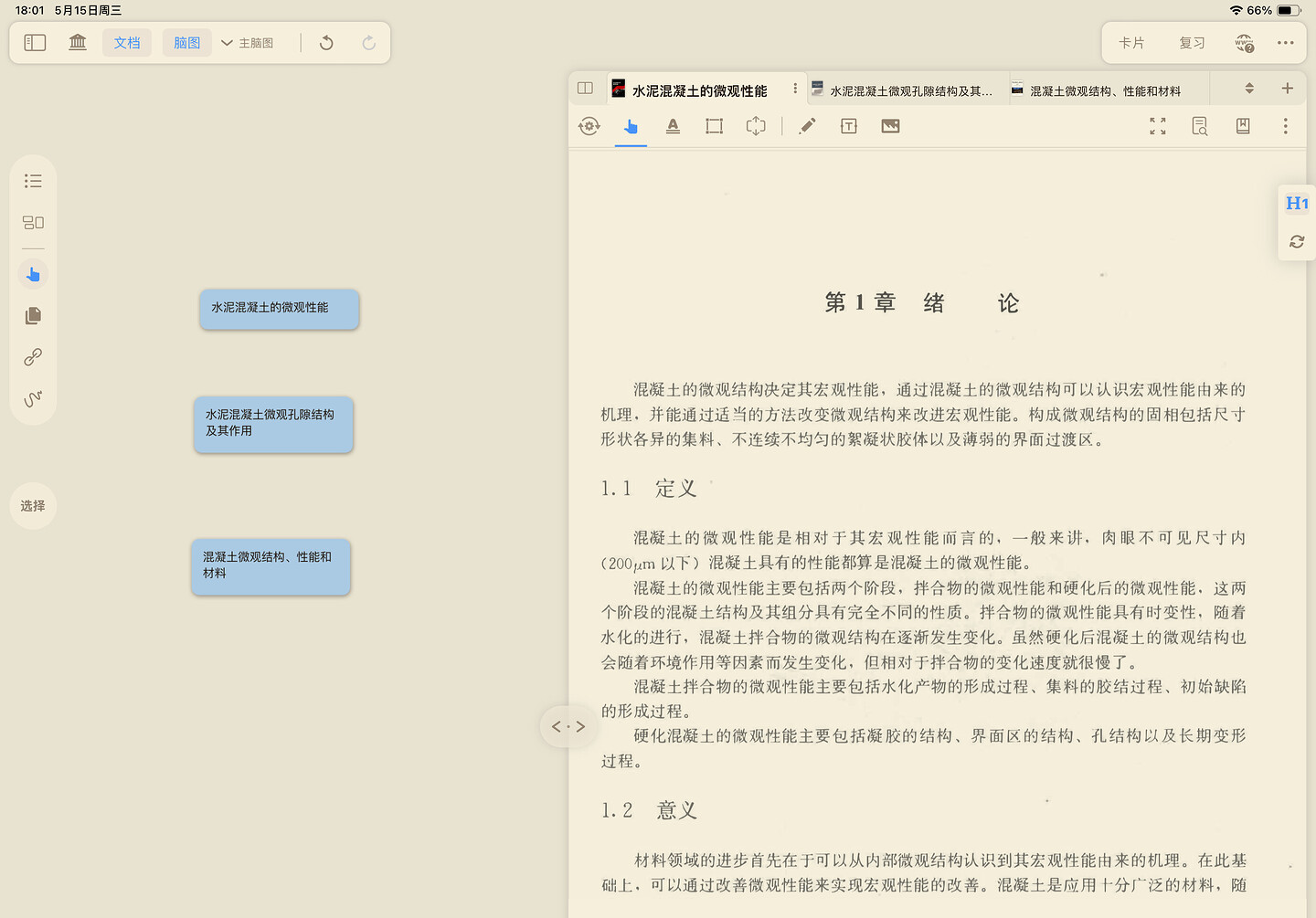Viewport: 1316px width, 918px height.
Task: Select the text box tool
Action: click(849, 126)
